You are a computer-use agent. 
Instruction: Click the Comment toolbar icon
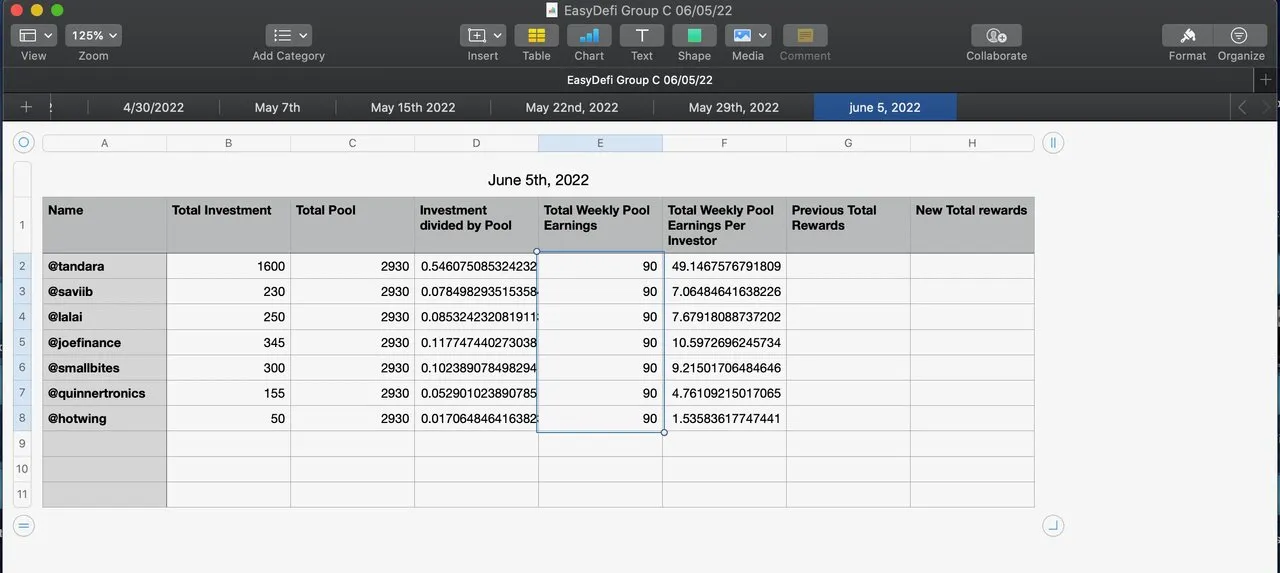pyautogui.click(x=805, y=35)
